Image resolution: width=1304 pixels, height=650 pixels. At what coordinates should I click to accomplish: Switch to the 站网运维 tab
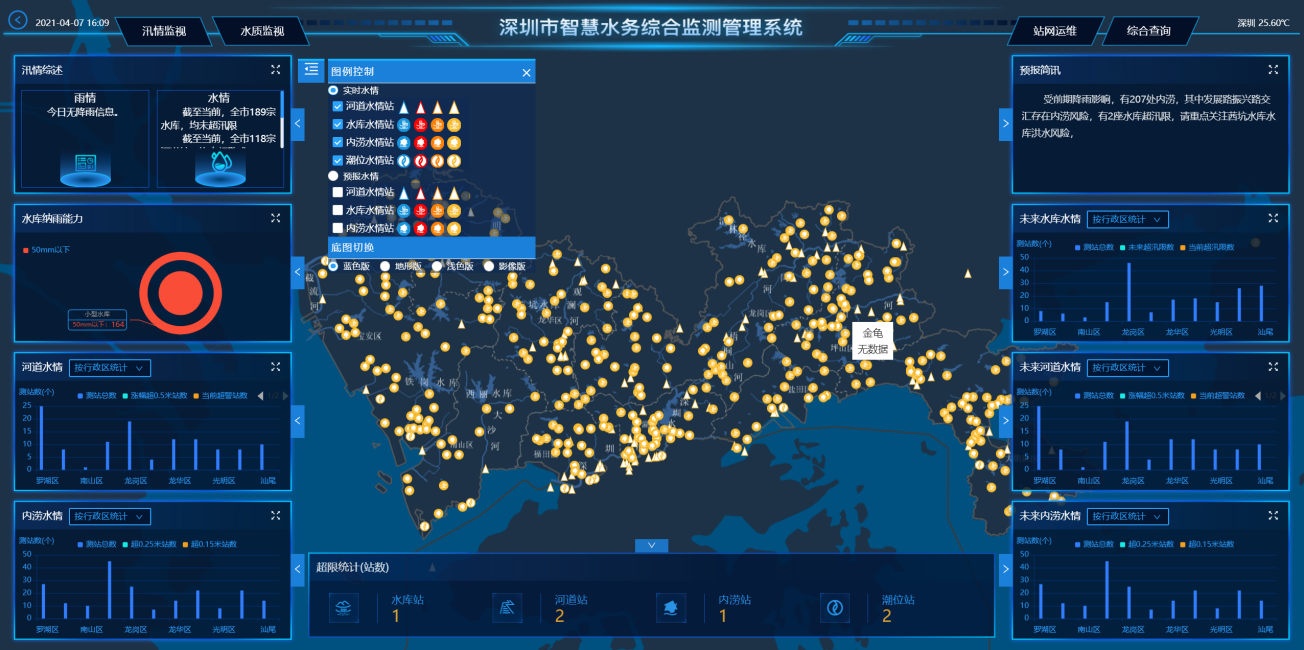click(x=1055, y=31)
